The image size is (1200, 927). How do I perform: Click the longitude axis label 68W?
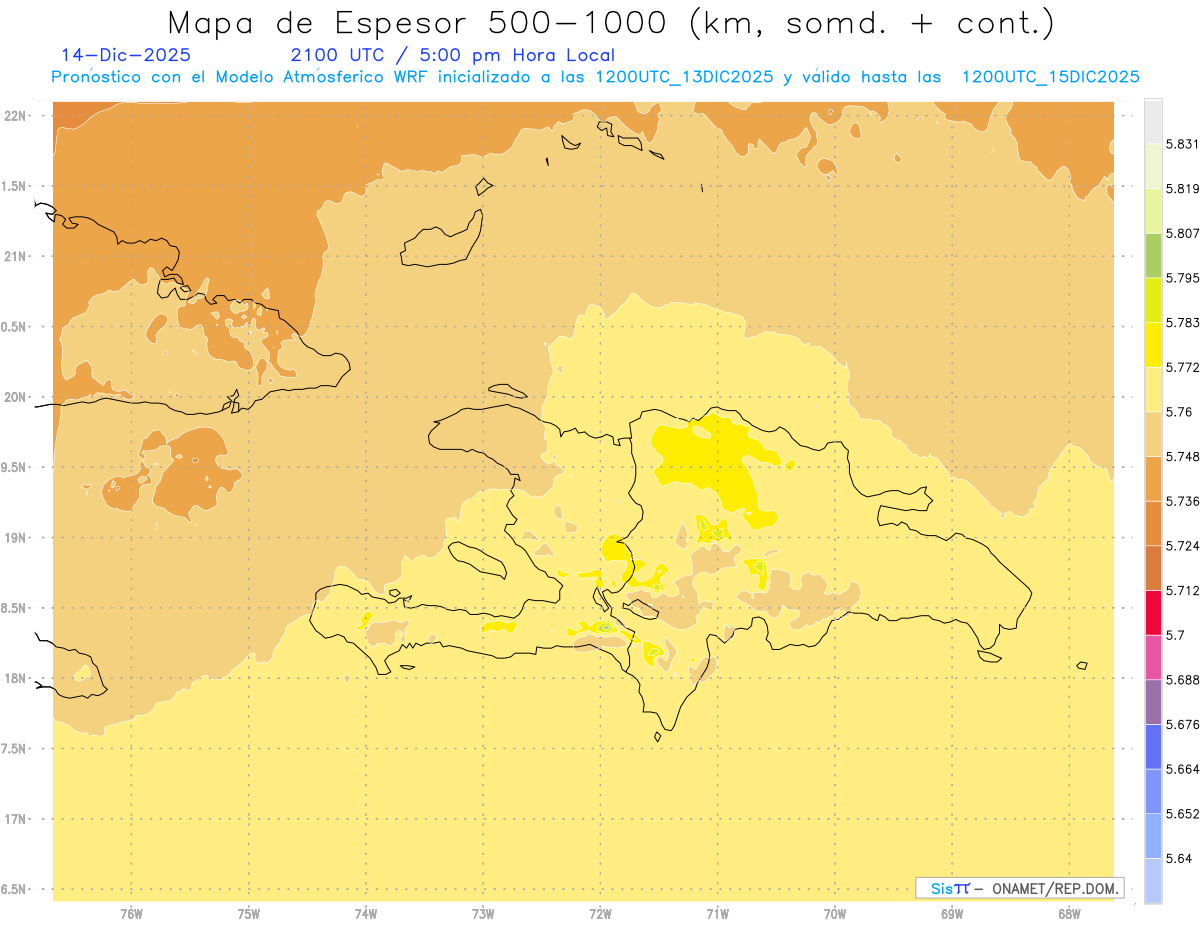1069,914
